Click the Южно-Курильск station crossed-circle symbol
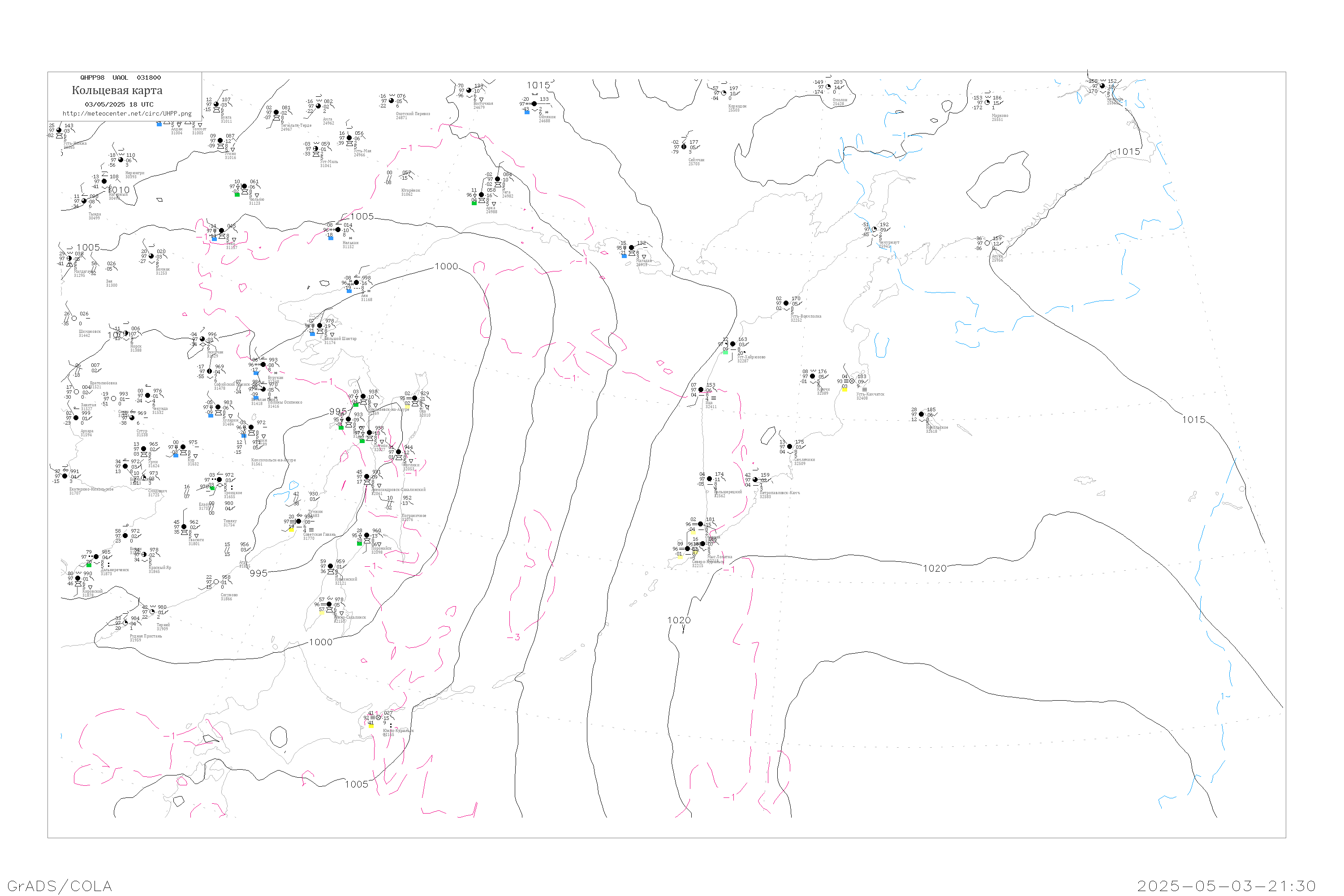The height and width of the screenshot is (896, 1344). click(x=378, y=718)
